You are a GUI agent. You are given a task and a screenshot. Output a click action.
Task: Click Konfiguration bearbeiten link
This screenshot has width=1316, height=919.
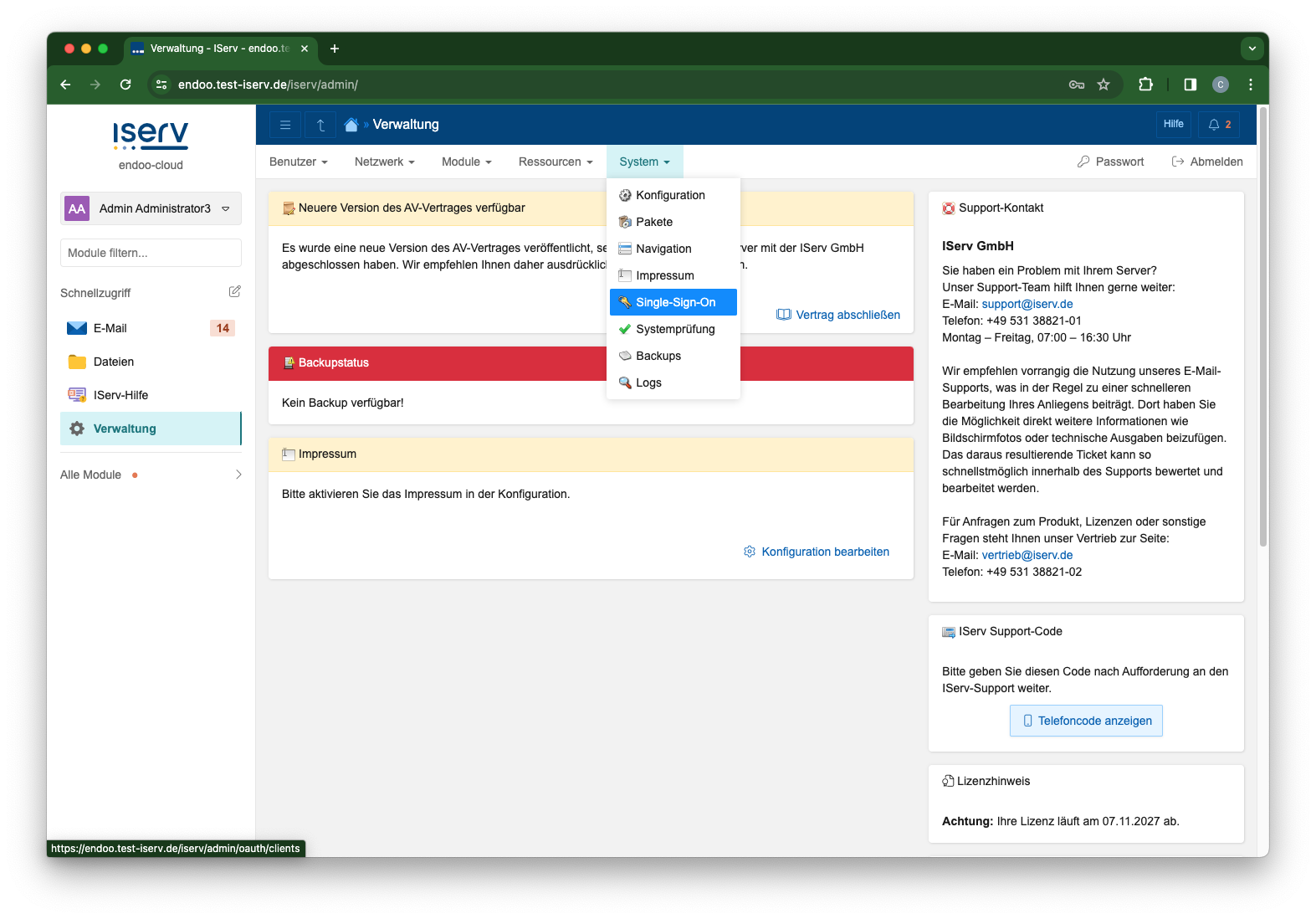[x=817, y=552]
